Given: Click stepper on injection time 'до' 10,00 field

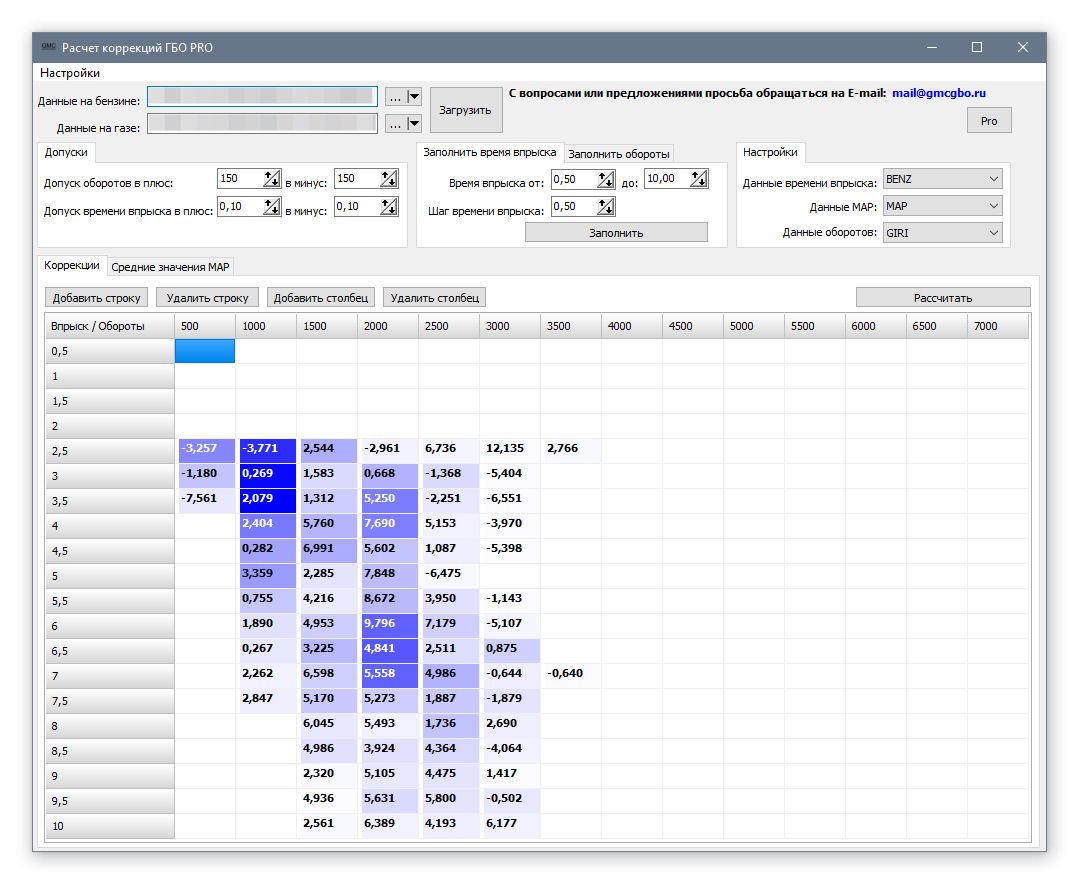Looking at the screenshot, I should click(x=699, y=179).
